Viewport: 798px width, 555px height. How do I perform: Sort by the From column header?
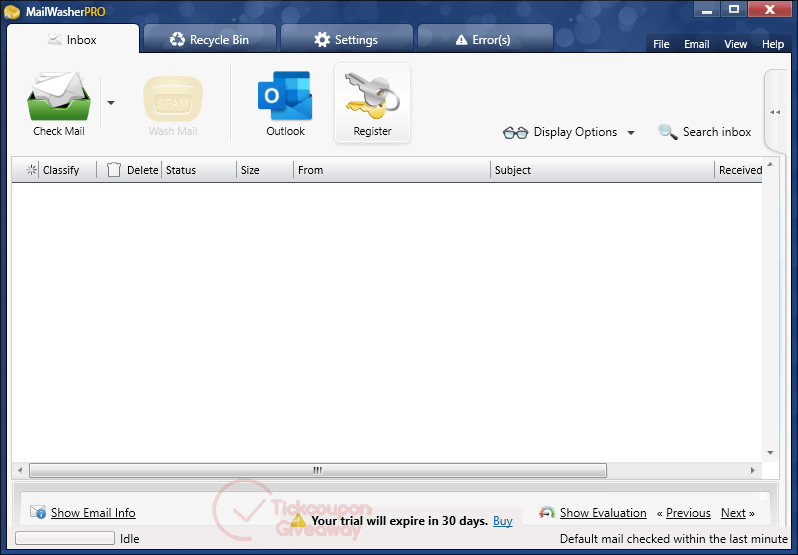[x=310, y=170]
